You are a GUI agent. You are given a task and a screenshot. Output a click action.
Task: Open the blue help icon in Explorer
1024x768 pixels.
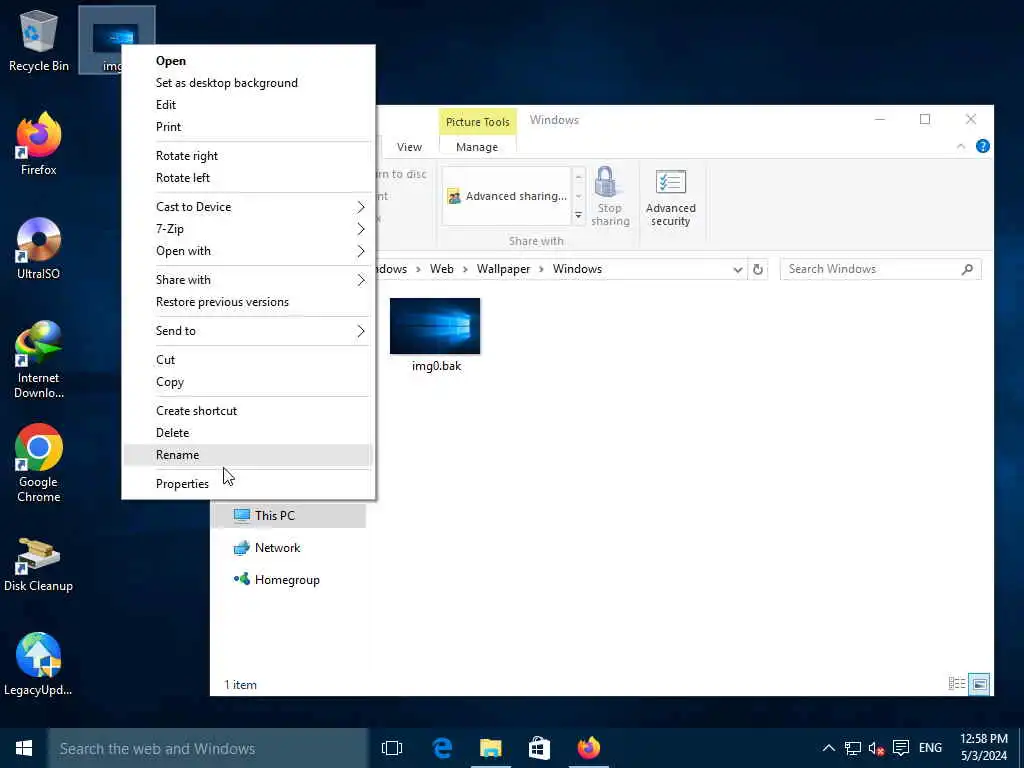[982, 146]
